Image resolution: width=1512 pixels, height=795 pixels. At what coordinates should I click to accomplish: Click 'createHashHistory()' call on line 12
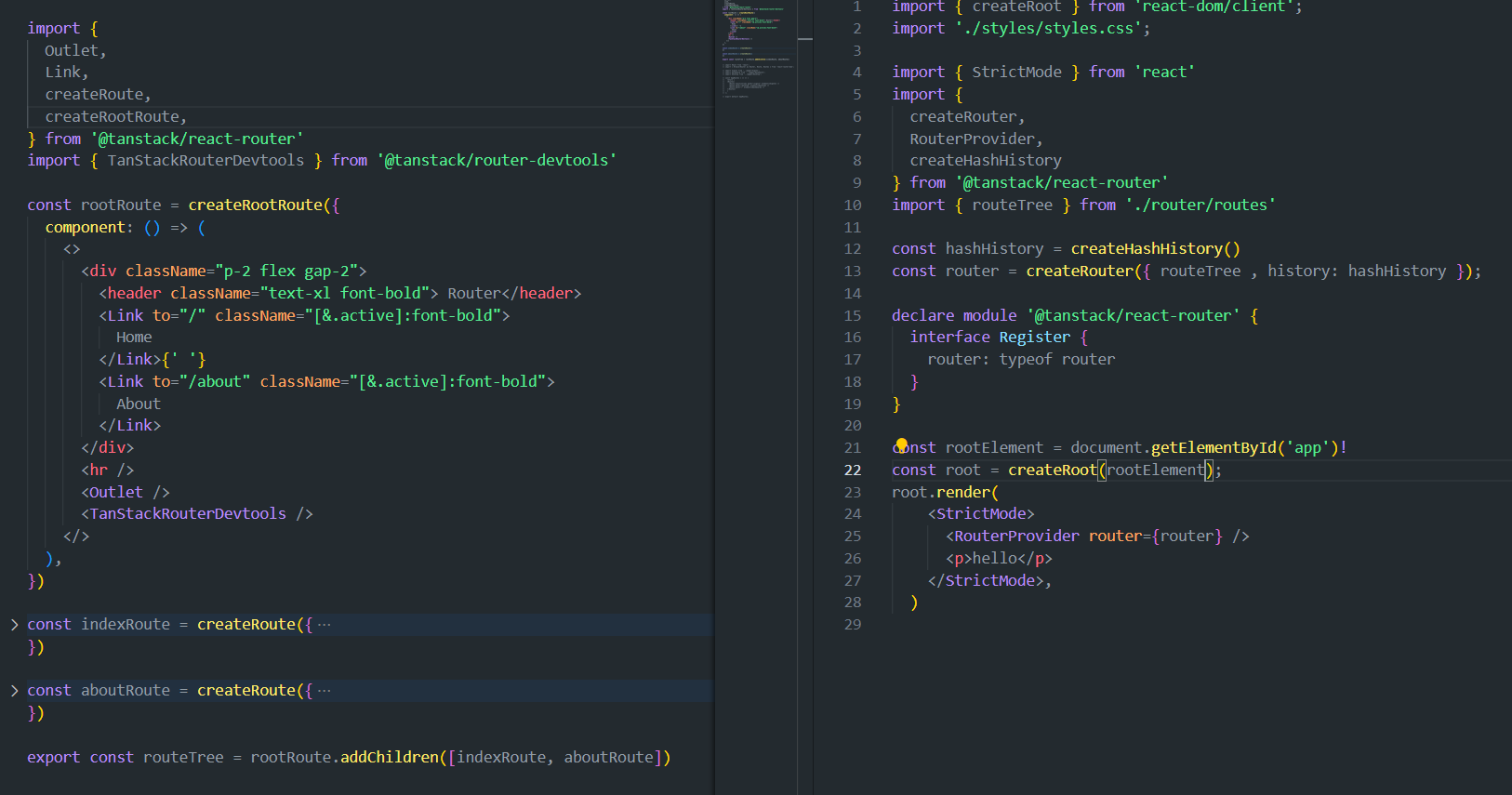(x=1156, y=249)
